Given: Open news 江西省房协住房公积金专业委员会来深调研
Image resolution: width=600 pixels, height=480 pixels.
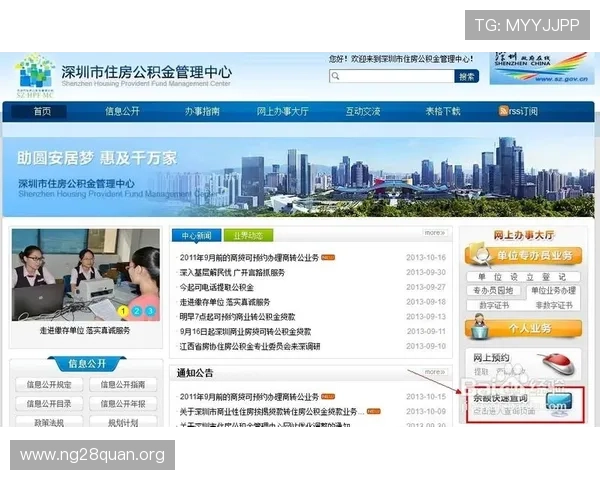Looking at the screenshot, I should (250, 346).
